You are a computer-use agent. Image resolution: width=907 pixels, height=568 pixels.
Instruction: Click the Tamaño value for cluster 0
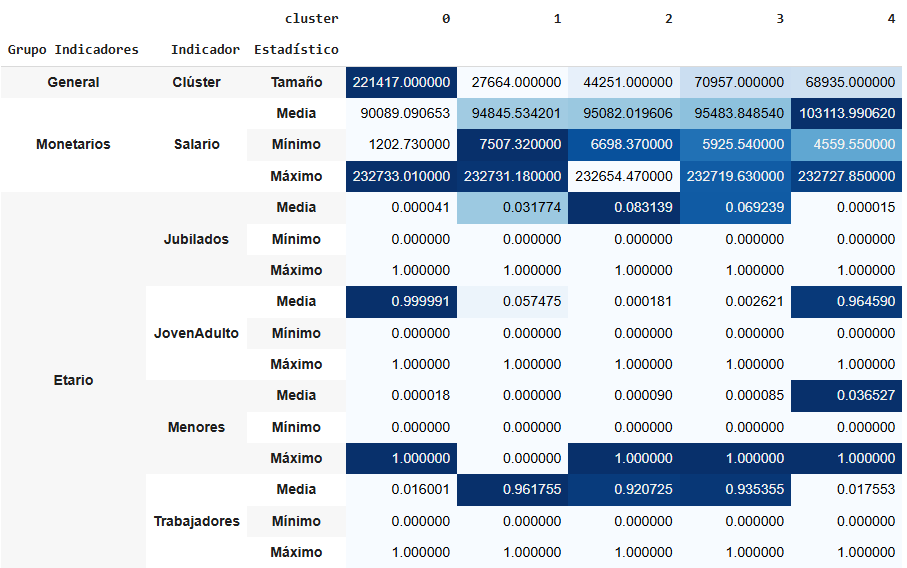(401, 82)
